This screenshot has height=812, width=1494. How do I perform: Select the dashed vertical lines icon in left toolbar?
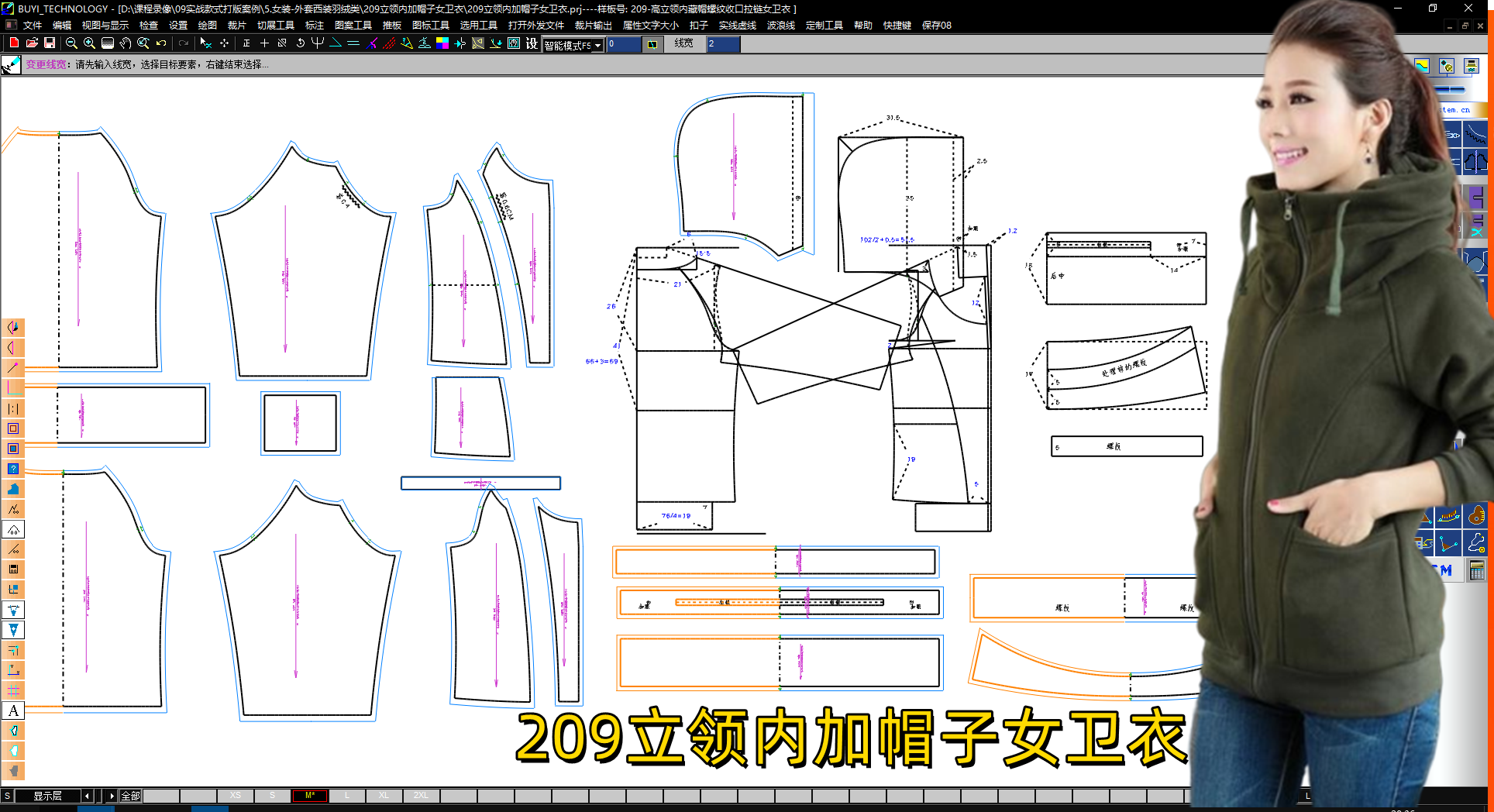[x=14, y=408]
